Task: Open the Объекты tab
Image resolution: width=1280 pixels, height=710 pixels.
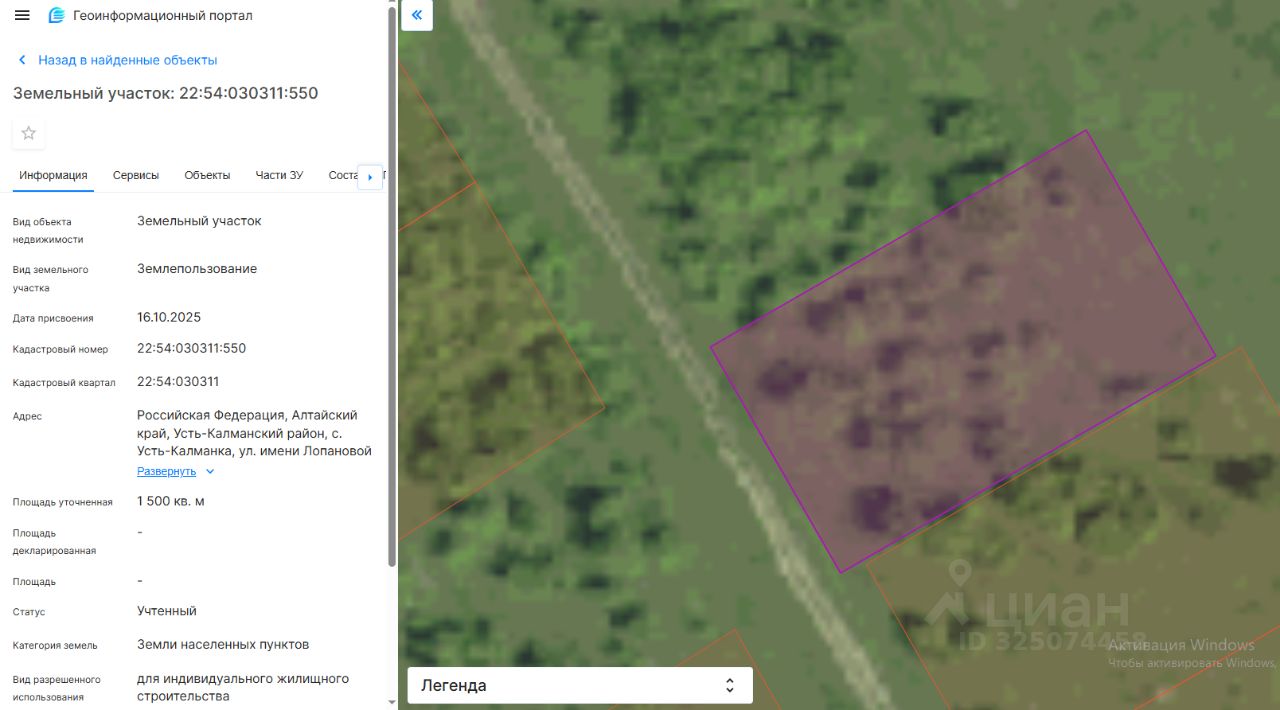Action: (207, 175)
